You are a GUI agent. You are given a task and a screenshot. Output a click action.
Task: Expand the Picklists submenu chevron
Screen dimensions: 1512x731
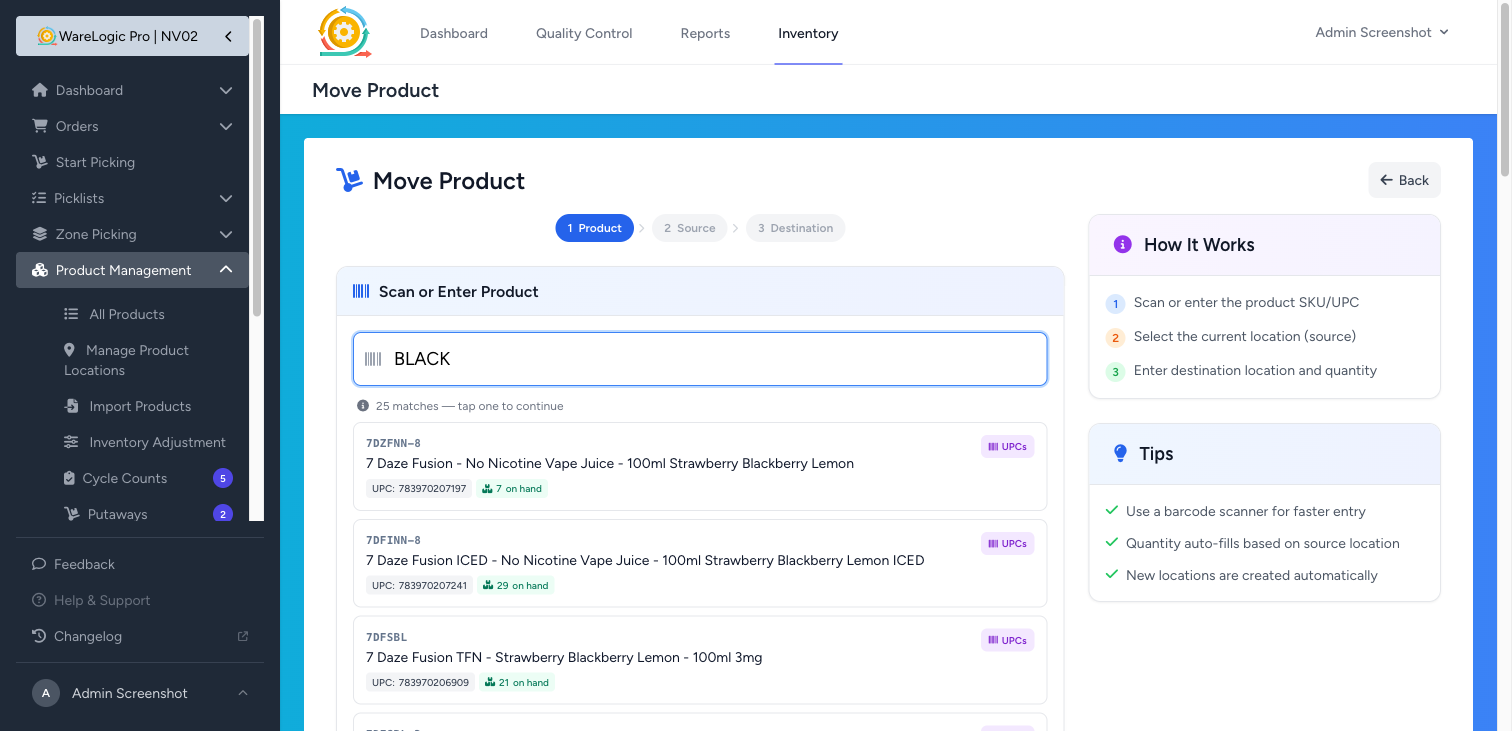(226, 198)
